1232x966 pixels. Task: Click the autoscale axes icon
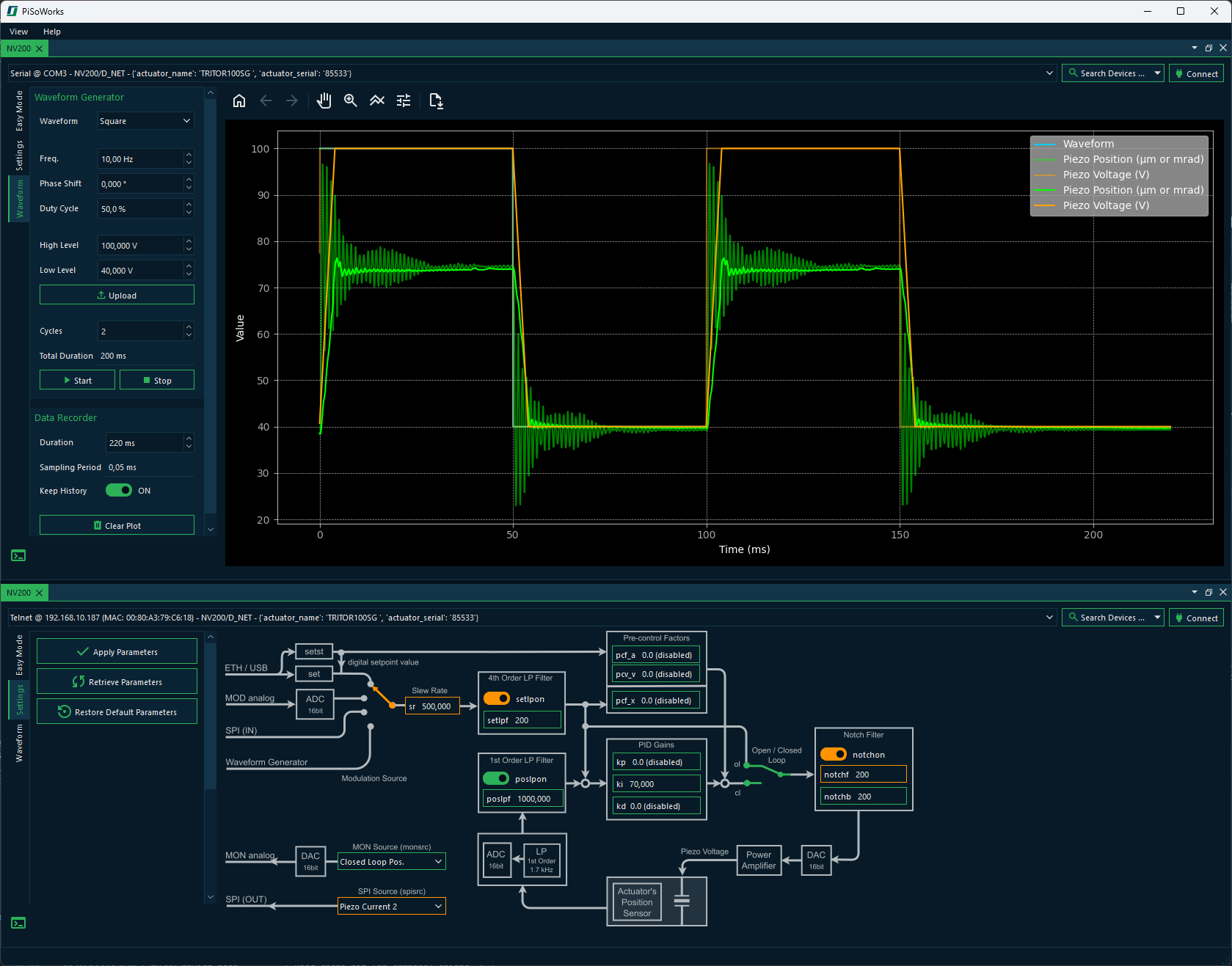376,100
